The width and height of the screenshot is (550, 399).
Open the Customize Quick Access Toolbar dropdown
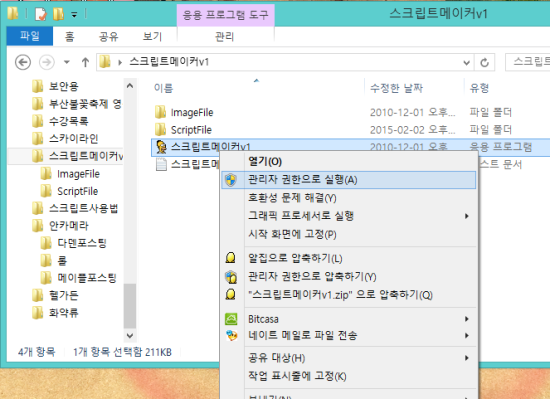[74, 15]
